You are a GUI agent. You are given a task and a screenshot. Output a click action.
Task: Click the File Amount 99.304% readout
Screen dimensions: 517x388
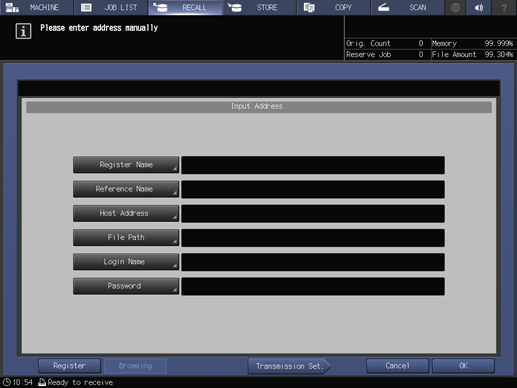coord(472,55)
